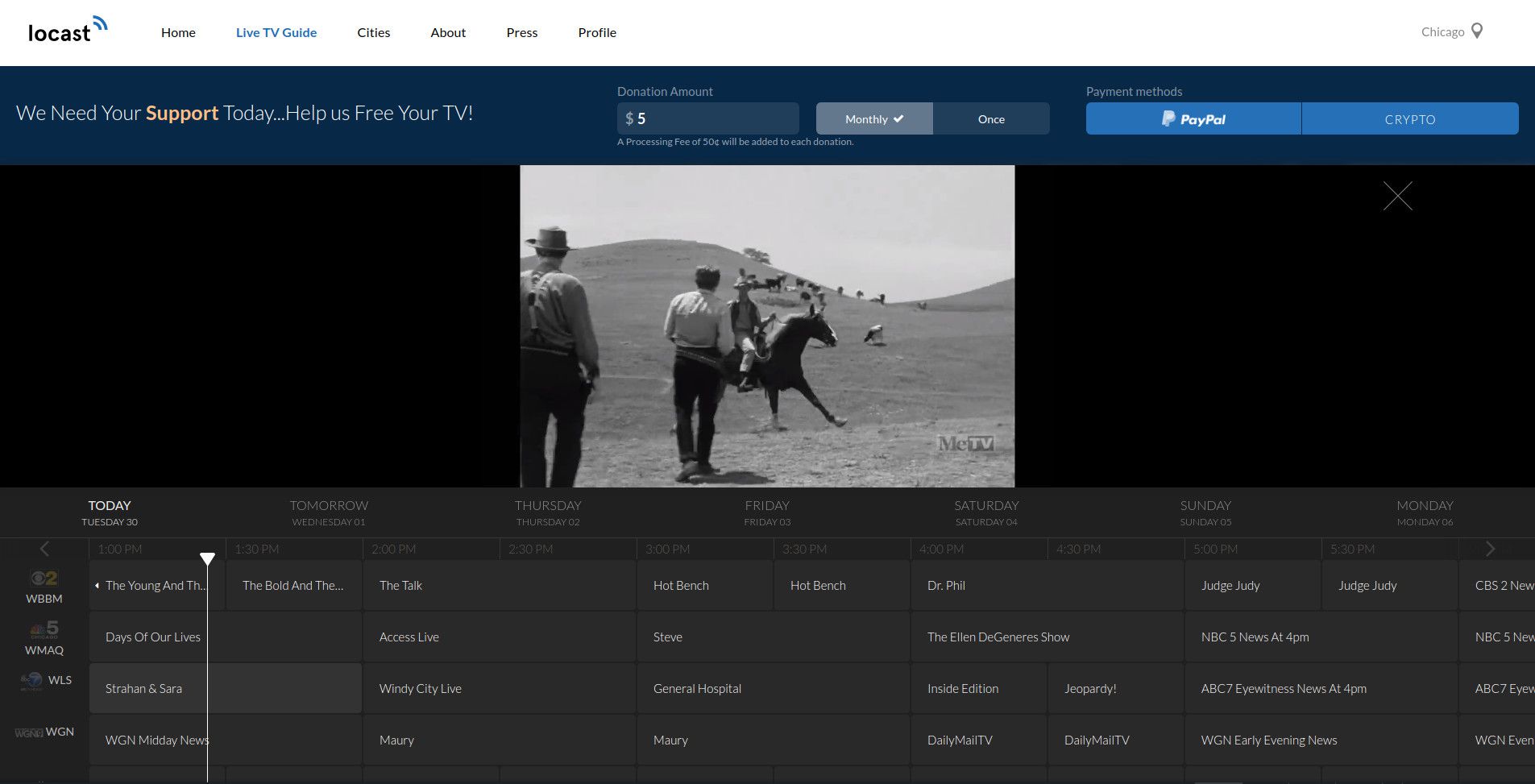Select the Today Tuesday 30 tab
The width and height of the screenshot is (1535, 784).
pos(110,512)
